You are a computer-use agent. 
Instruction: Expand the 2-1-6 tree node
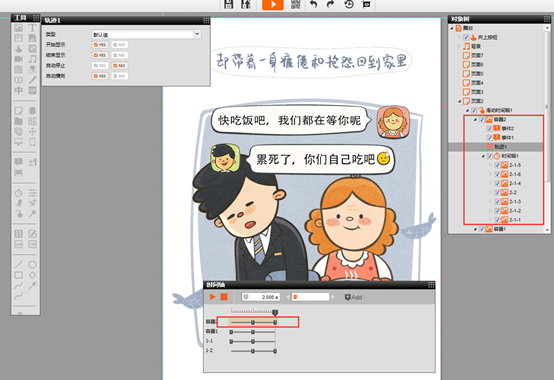click(490, 174)
